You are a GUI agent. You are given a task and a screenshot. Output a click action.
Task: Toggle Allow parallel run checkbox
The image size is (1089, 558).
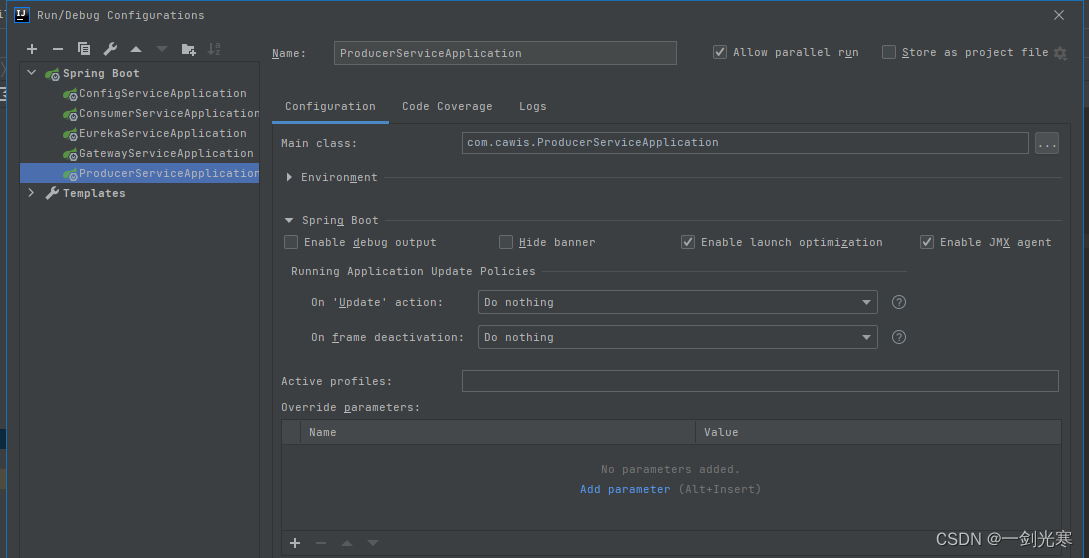coord(720,52)
